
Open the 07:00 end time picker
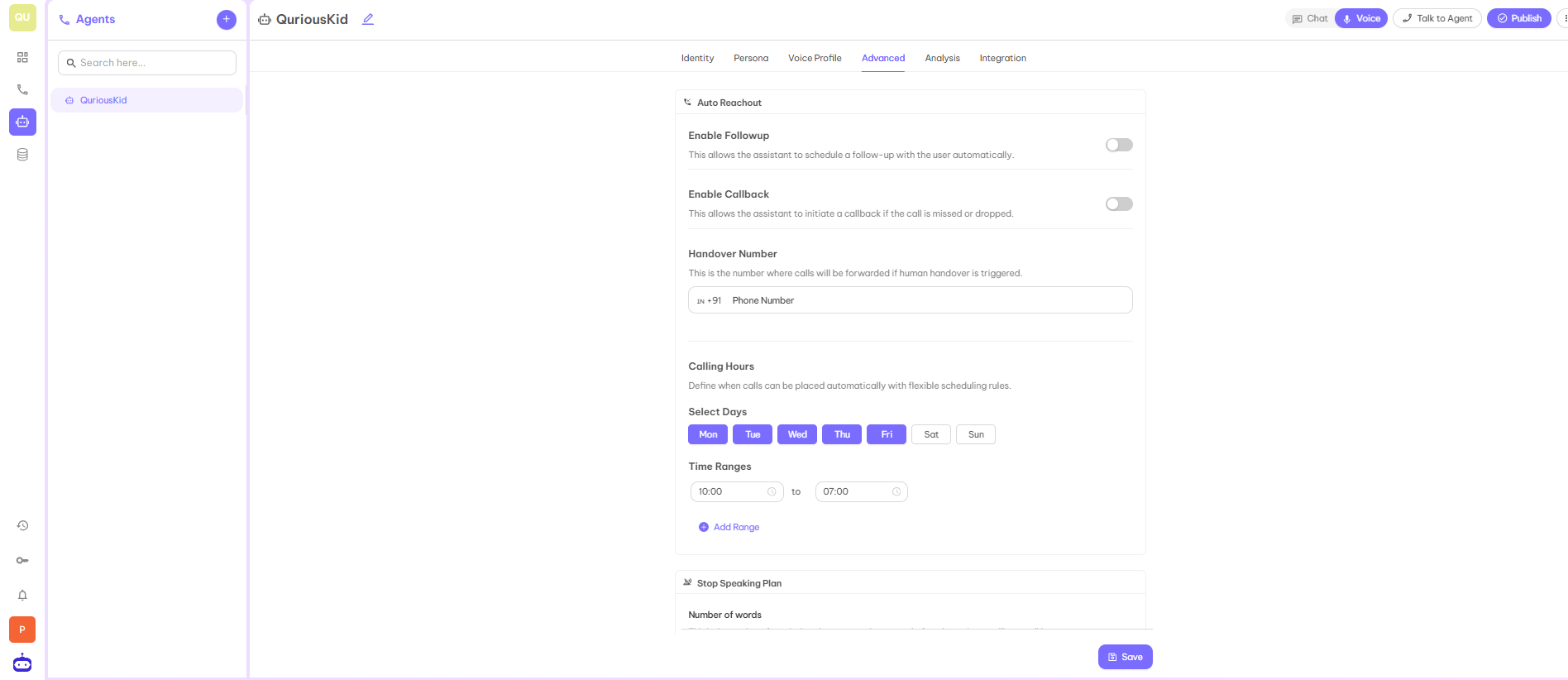click(862, 491)
